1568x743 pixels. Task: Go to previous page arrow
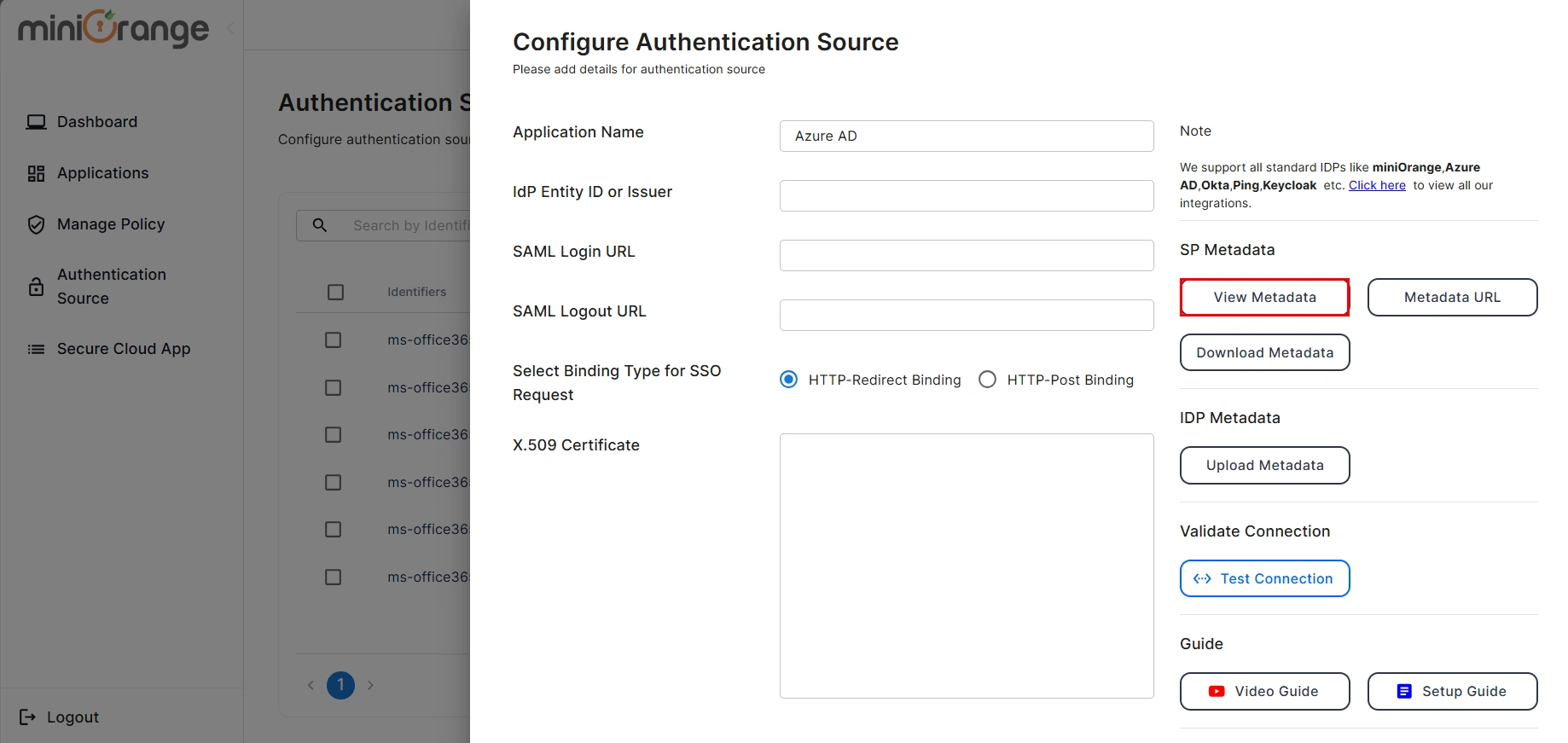[x=311, y=685]
